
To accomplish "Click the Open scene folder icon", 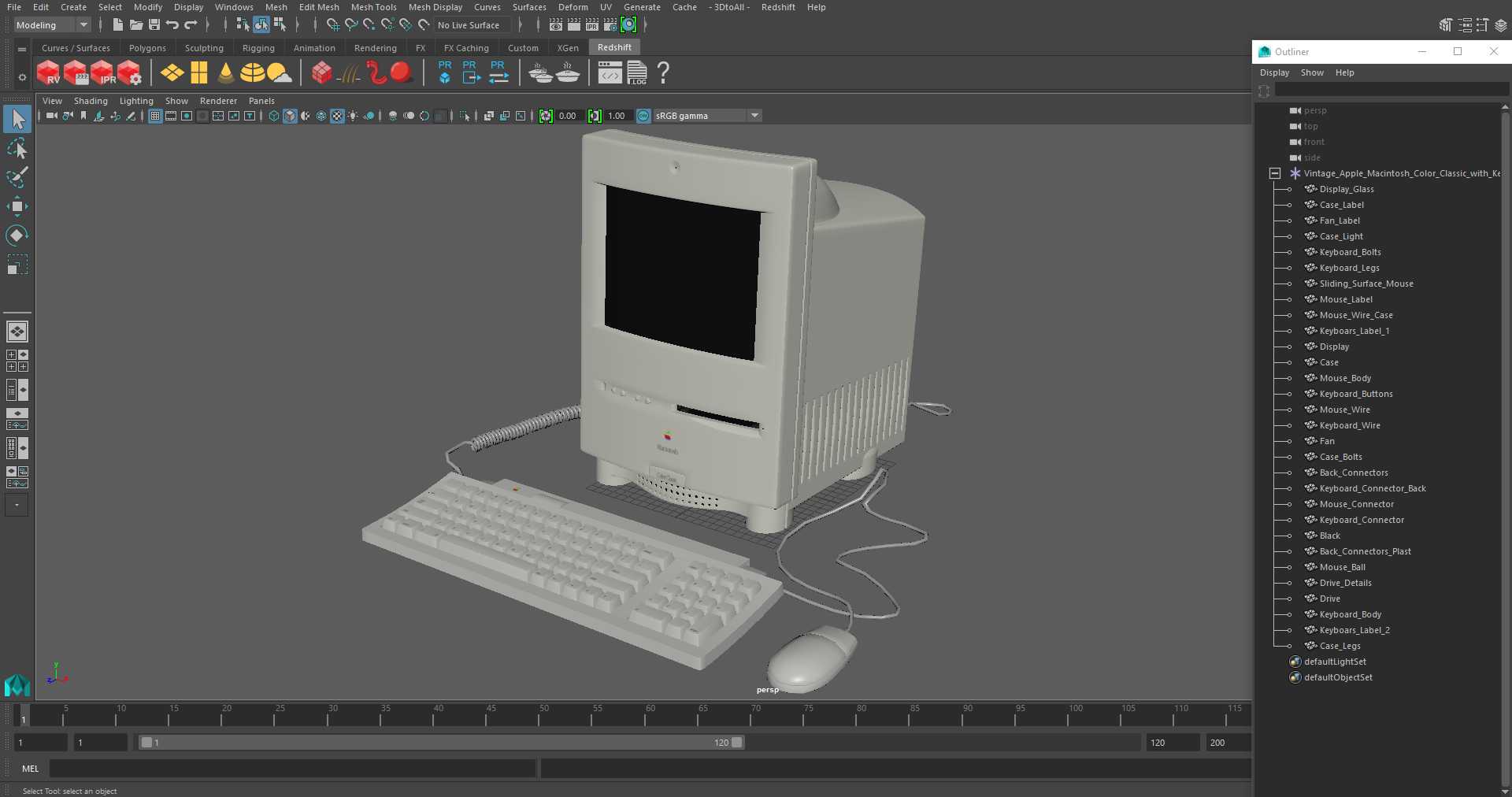I will 136,25.
